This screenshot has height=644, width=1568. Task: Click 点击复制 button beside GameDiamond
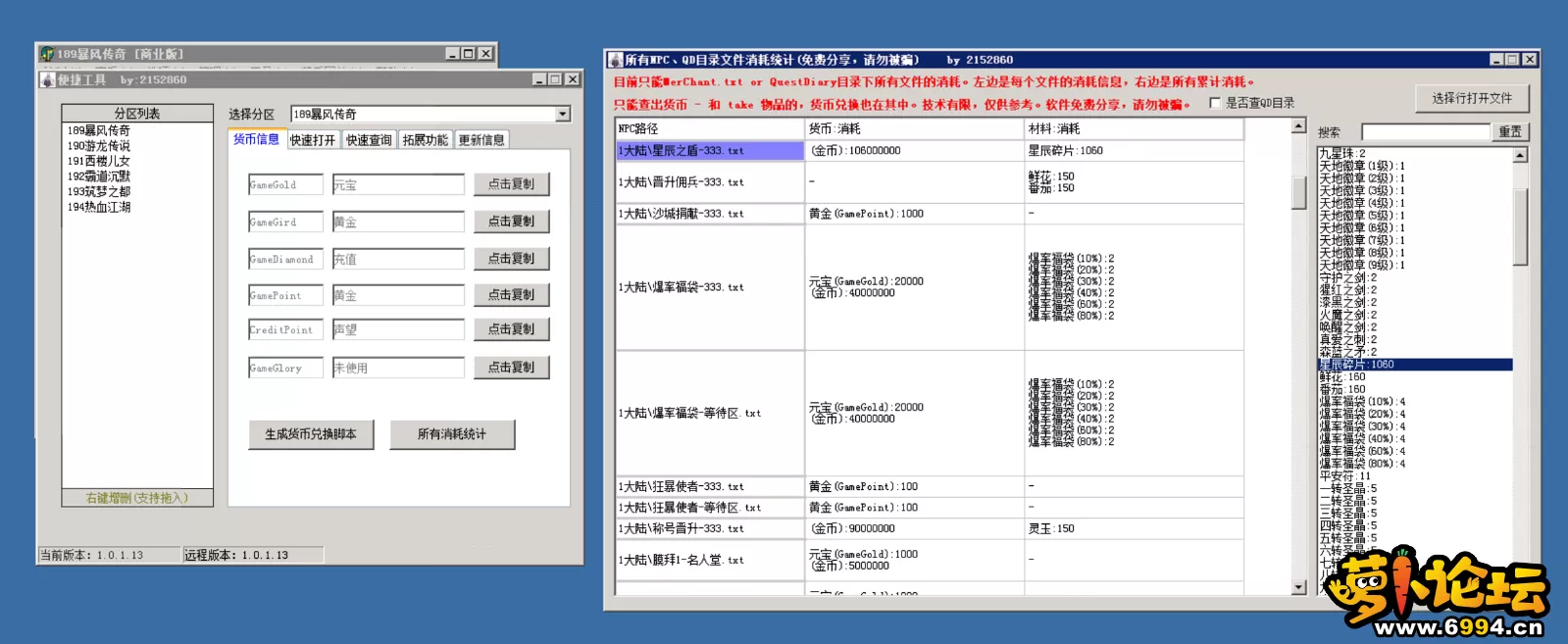[511, 259]
